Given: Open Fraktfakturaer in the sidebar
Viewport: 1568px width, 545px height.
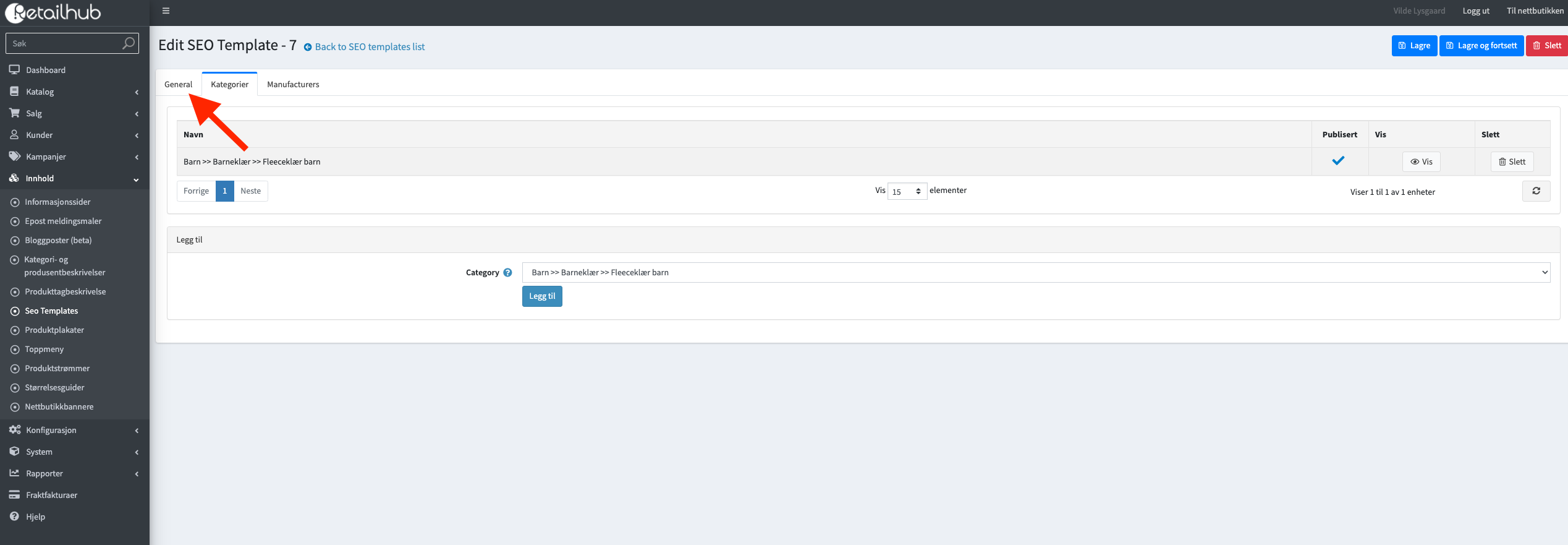Looking at the screenshot, I should (x=51, y=495).
